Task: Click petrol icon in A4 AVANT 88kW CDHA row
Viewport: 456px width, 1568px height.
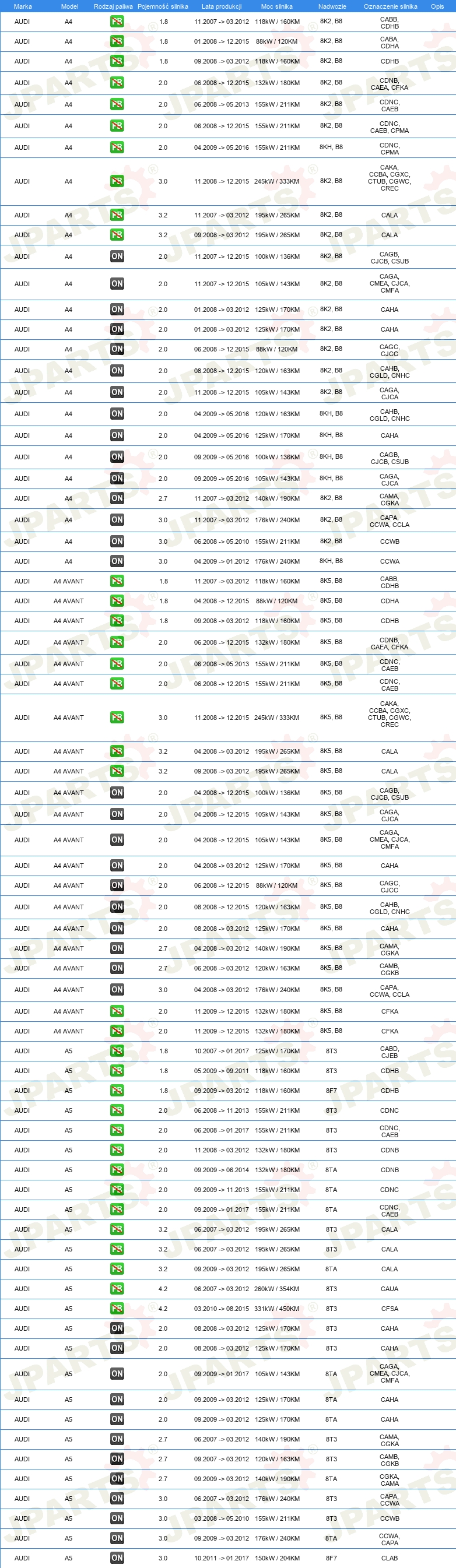Action: (117, 601)
